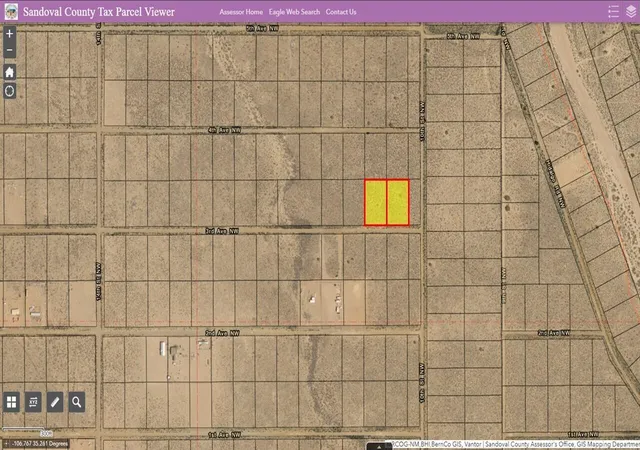
Task: Click the Sandoval County Tax Parcel Viewer title
Action: pos(99,12)
